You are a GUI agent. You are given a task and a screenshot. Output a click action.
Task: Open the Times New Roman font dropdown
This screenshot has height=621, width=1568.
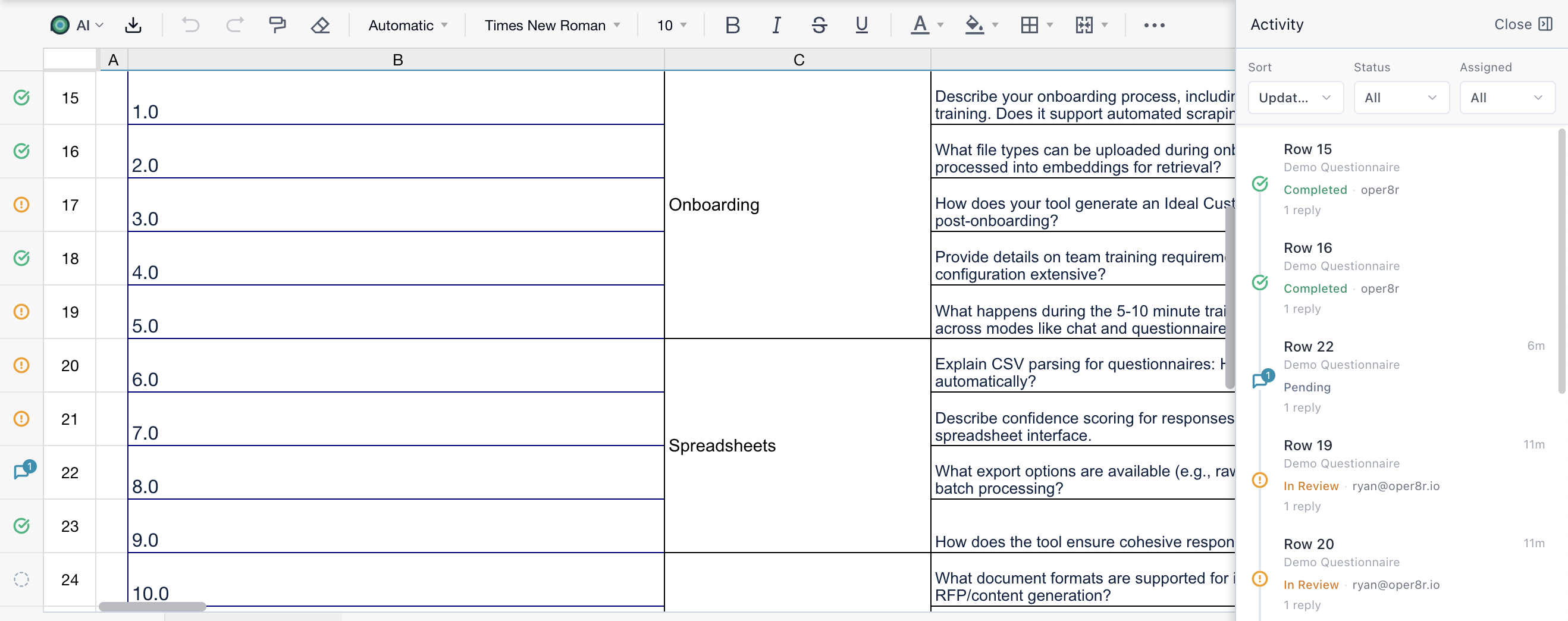[x=551, y=25]
